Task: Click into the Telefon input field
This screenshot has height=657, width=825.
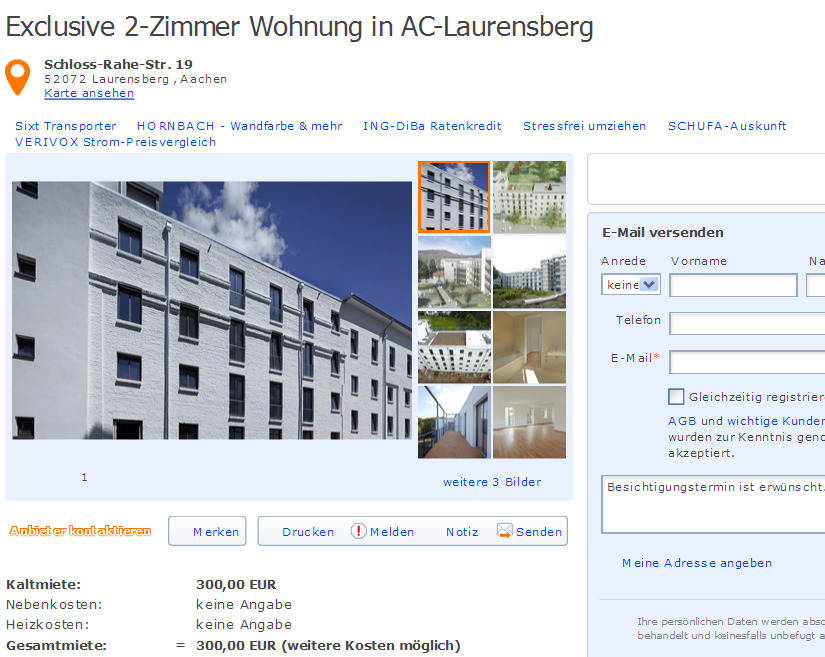Action: coord(747,324)
